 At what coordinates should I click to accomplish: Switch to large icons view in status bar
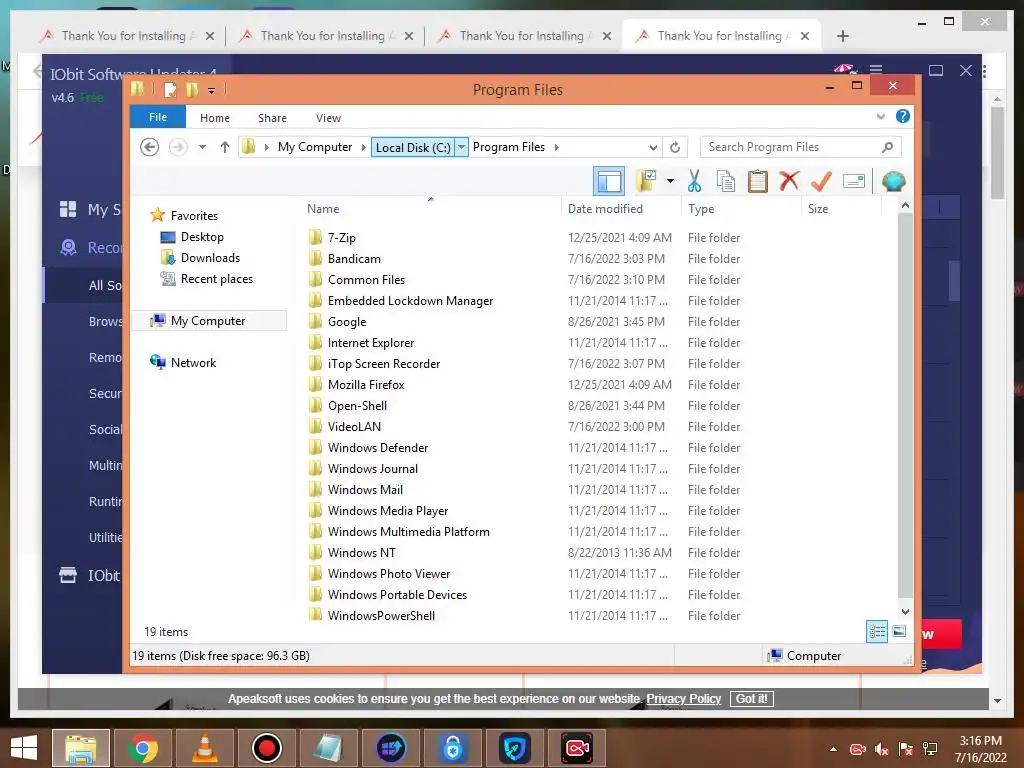tap(899, 631)
